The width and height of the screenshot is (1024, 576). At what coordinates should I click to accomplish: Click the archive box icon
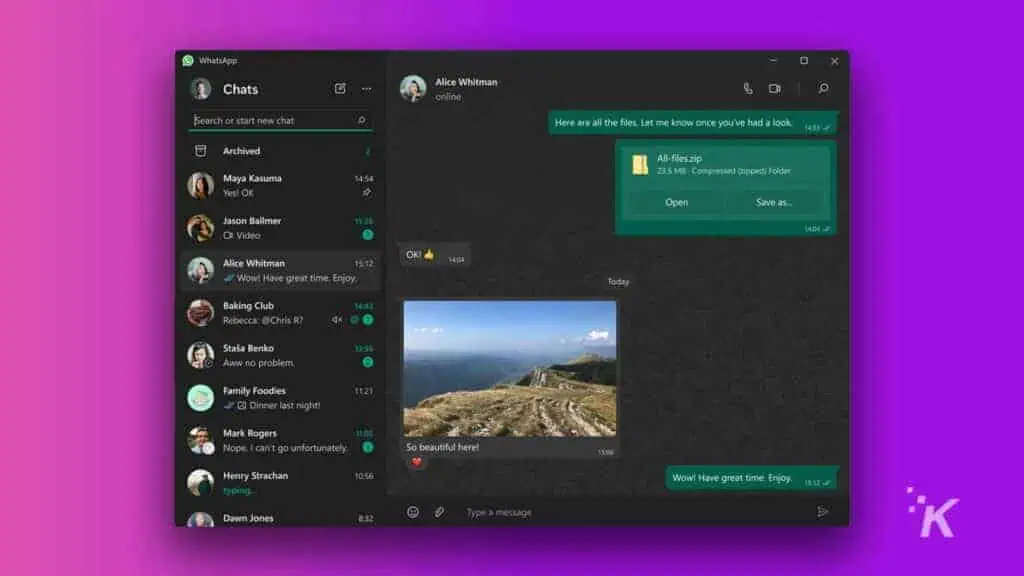coord(200,151)
